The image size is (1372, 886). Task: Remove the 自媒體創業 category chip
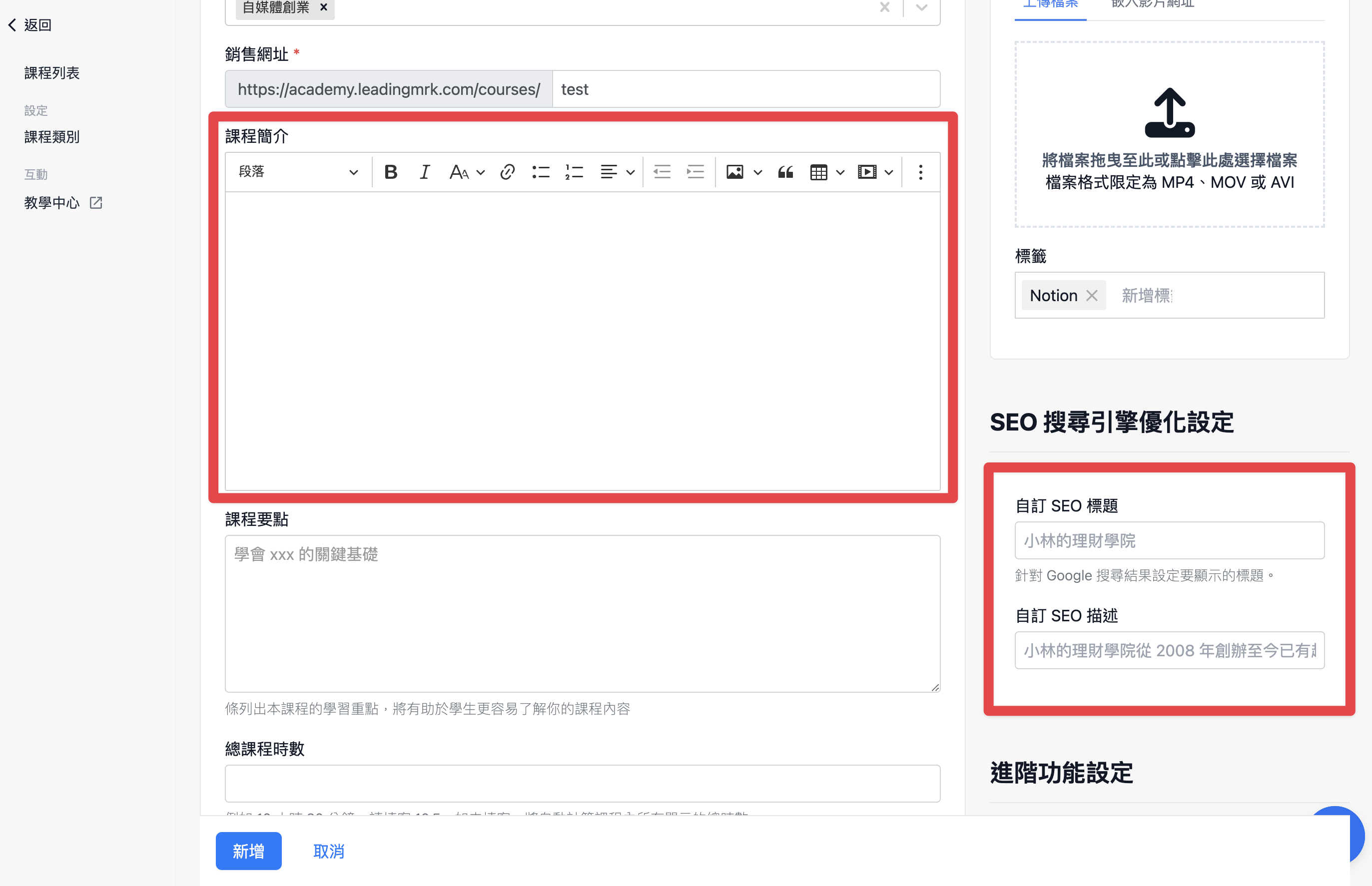[323, 7]
